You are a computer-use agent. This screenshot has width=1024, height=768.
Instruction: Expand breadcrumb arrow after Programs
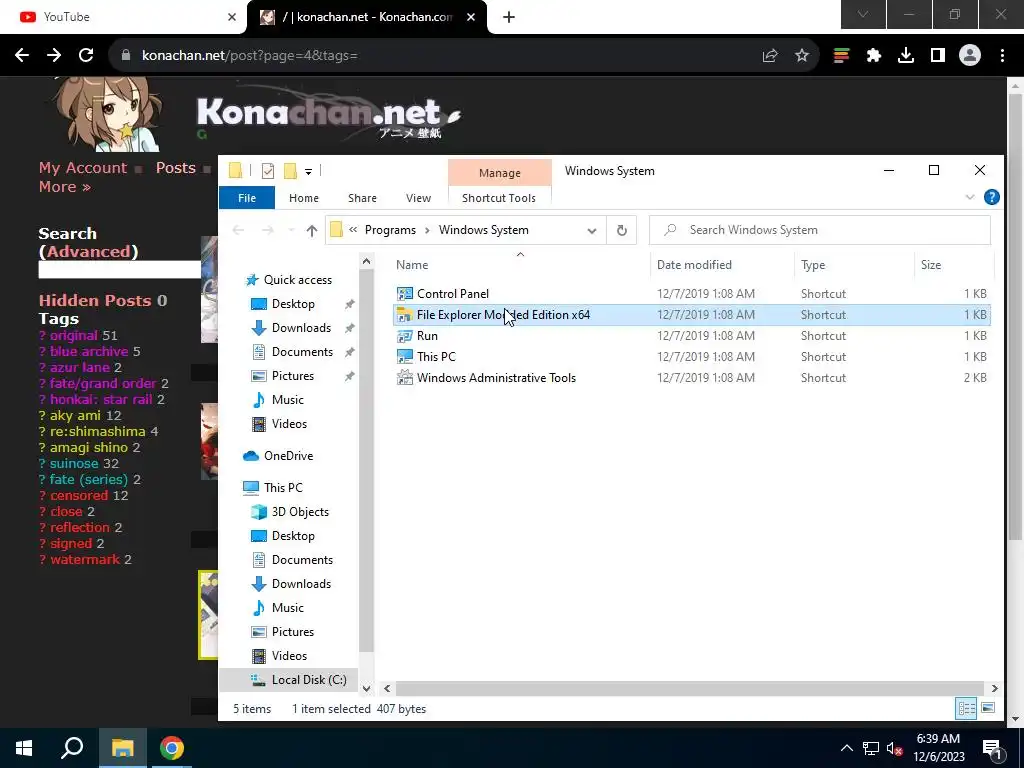427,230
